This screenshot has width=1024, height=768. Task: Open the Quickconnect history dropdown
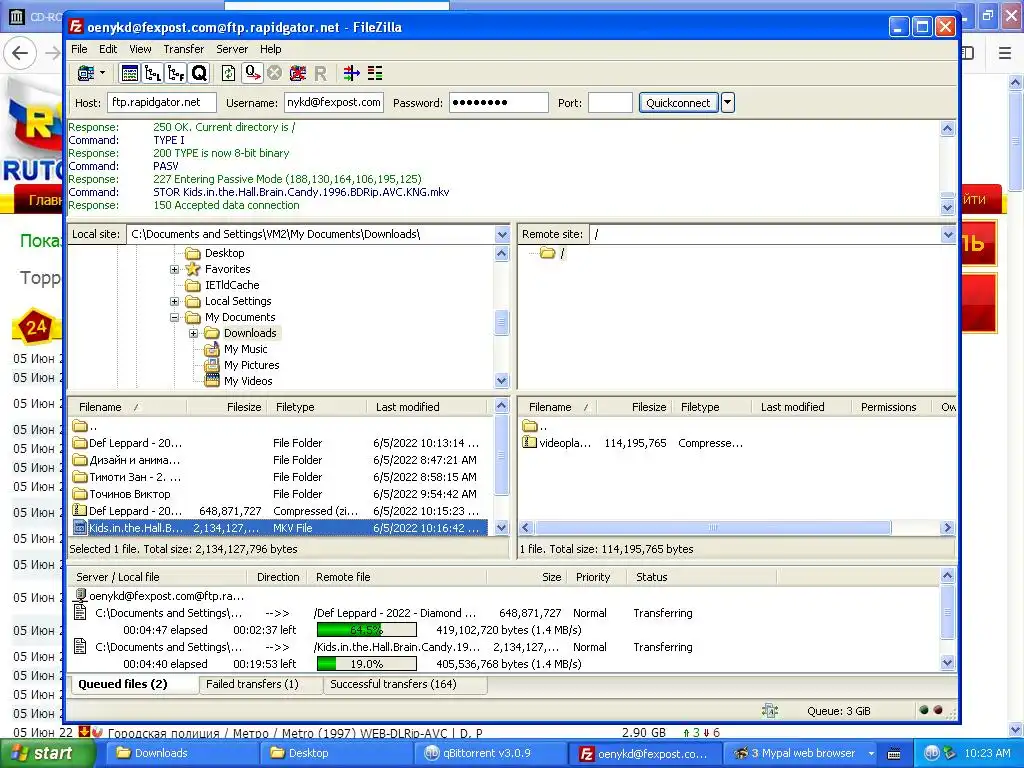coord(728,103)
